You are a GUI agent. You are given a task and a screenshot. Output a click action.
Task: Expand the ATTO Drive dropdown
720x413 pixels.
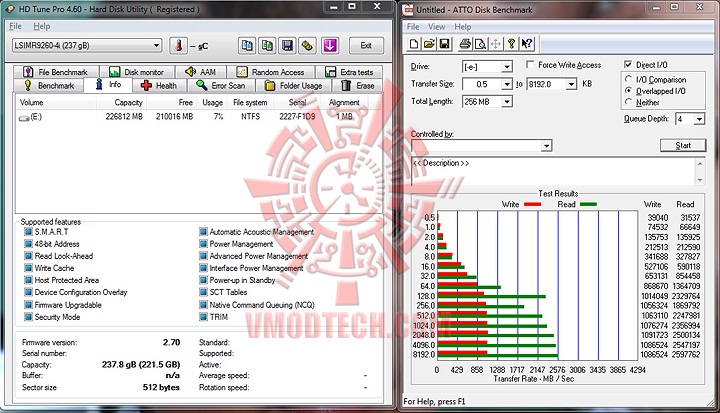point(506,67)
